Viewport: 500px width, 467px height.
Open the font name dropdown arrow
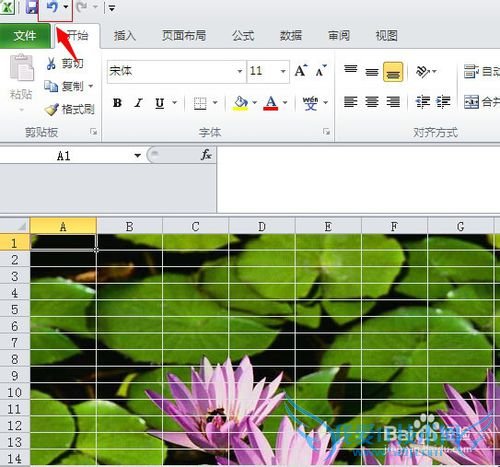[240, 71]
